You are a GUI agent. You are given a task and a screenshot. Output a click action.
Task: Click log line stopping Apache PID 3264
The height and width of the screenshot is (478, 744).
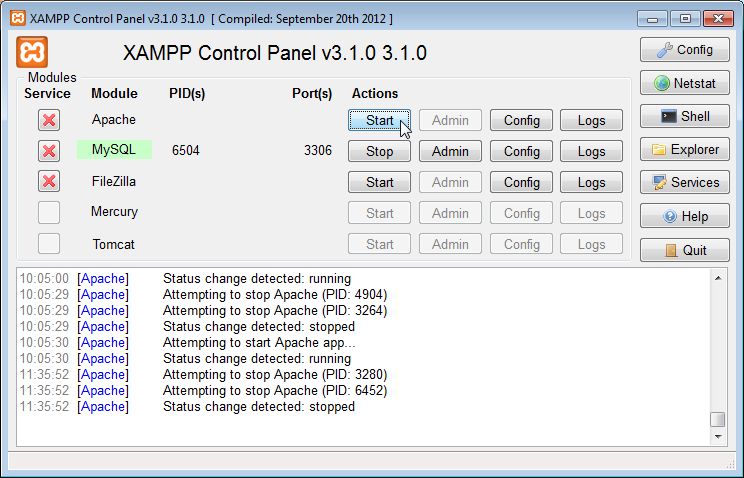click(x=275, y=310)
